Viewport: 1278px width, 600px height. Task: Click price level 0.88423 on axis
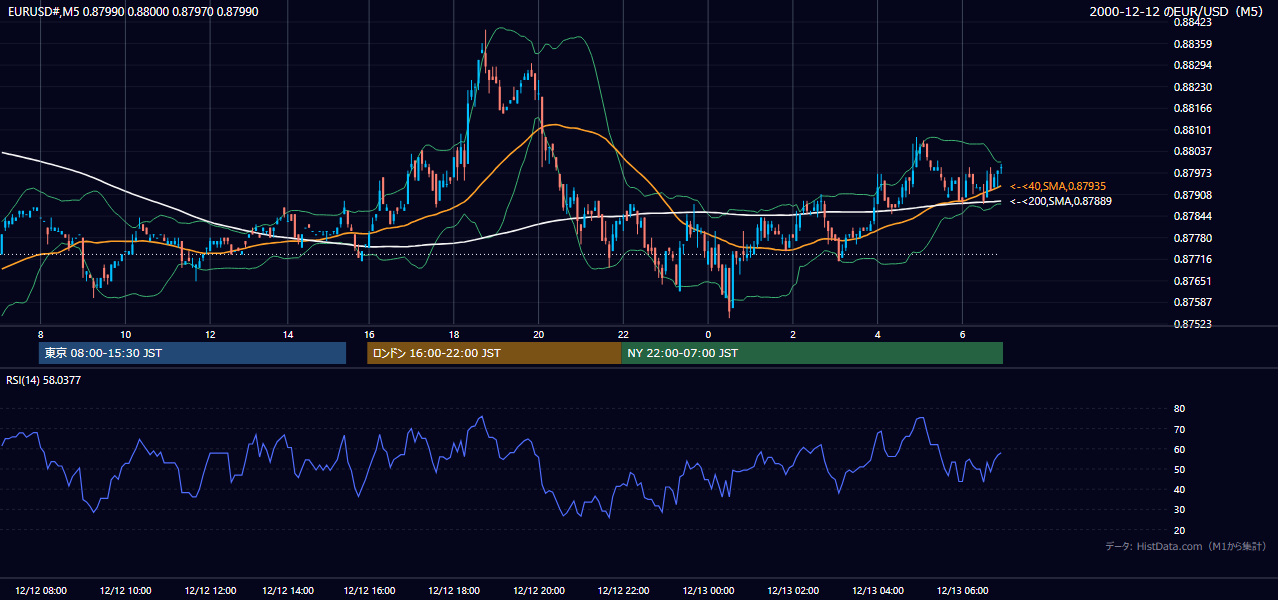pyautogui.click(x=1192, y=22)
